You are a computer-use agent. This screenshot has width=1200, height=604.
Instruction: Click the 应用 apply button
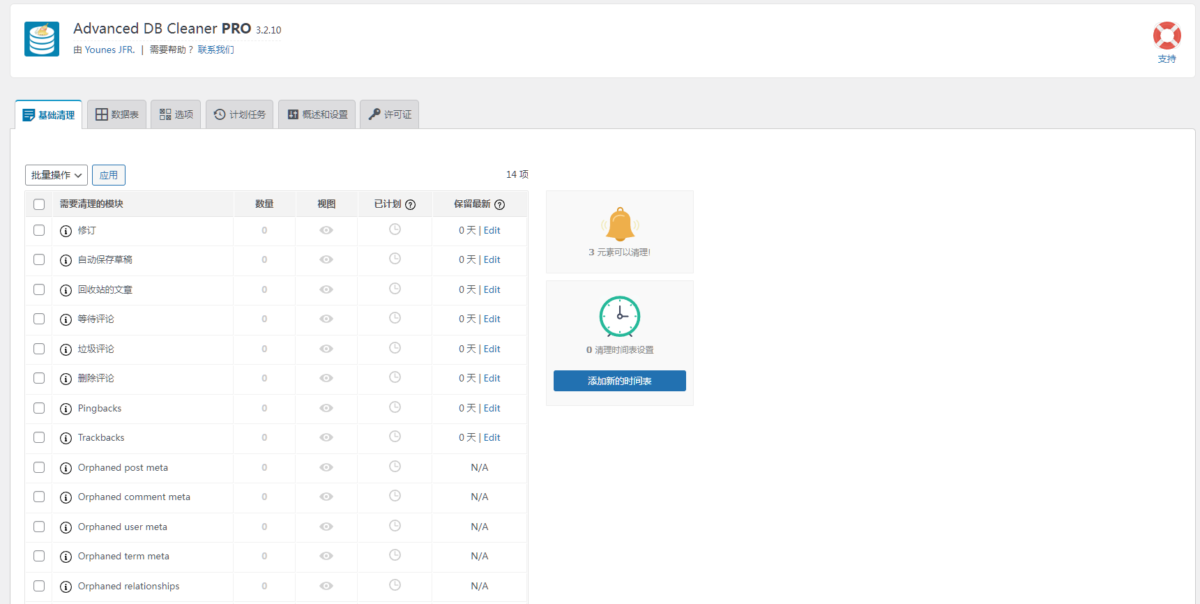(x=109, y=175)
